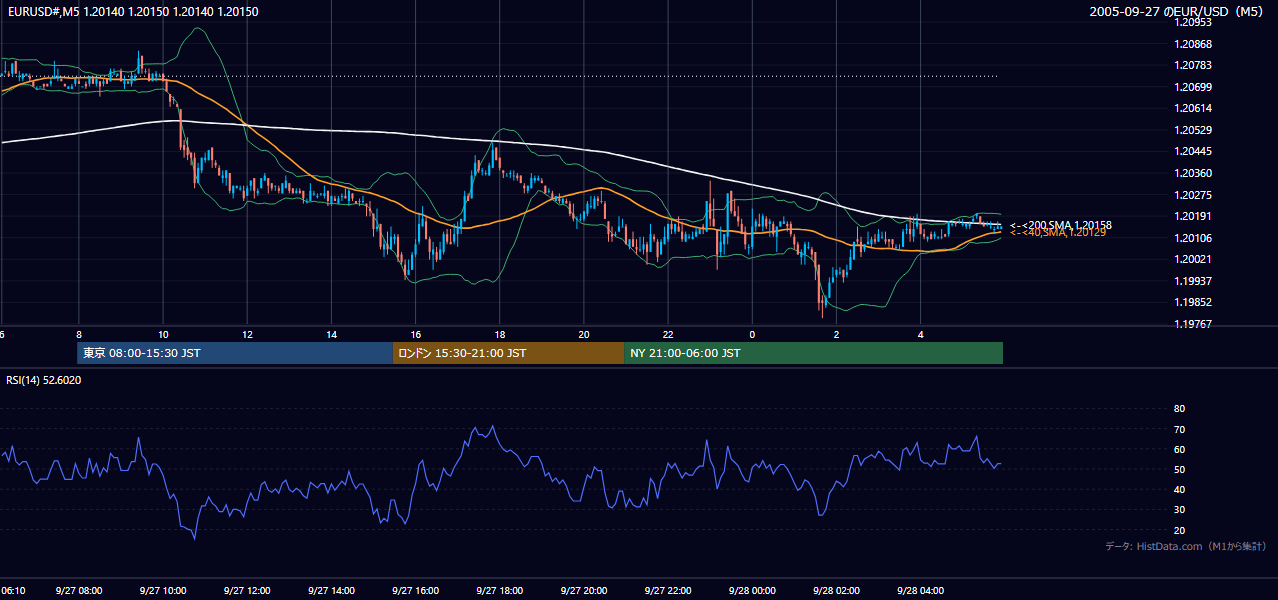The height and width of the screenshot is (600, 1278).
Task: Click price axis value 1.20021
Action: [1194, 259]
